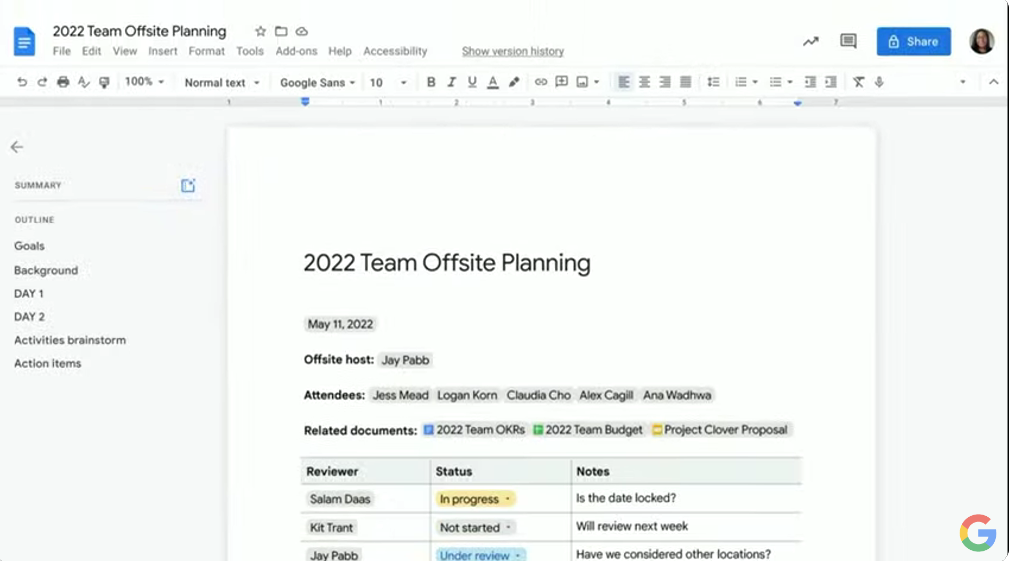The width and height of the screenshot is (1009, 561).
Task: Select the paint format tool
Action: coord(104,82)
